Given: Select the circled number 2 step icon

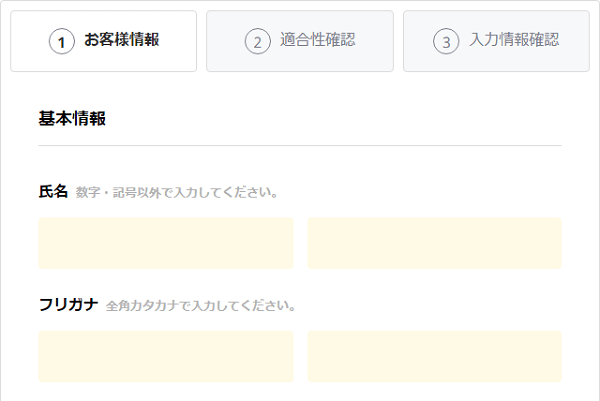Looking at the screenshot, I should coord(258,41).
